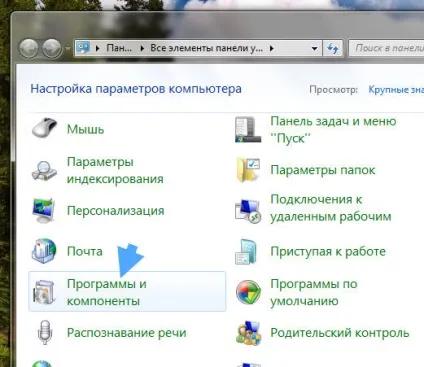The width and height of the screenshot is (424, 367).
Task: Open the Мышь mouse icon
Action: (45, 128)
